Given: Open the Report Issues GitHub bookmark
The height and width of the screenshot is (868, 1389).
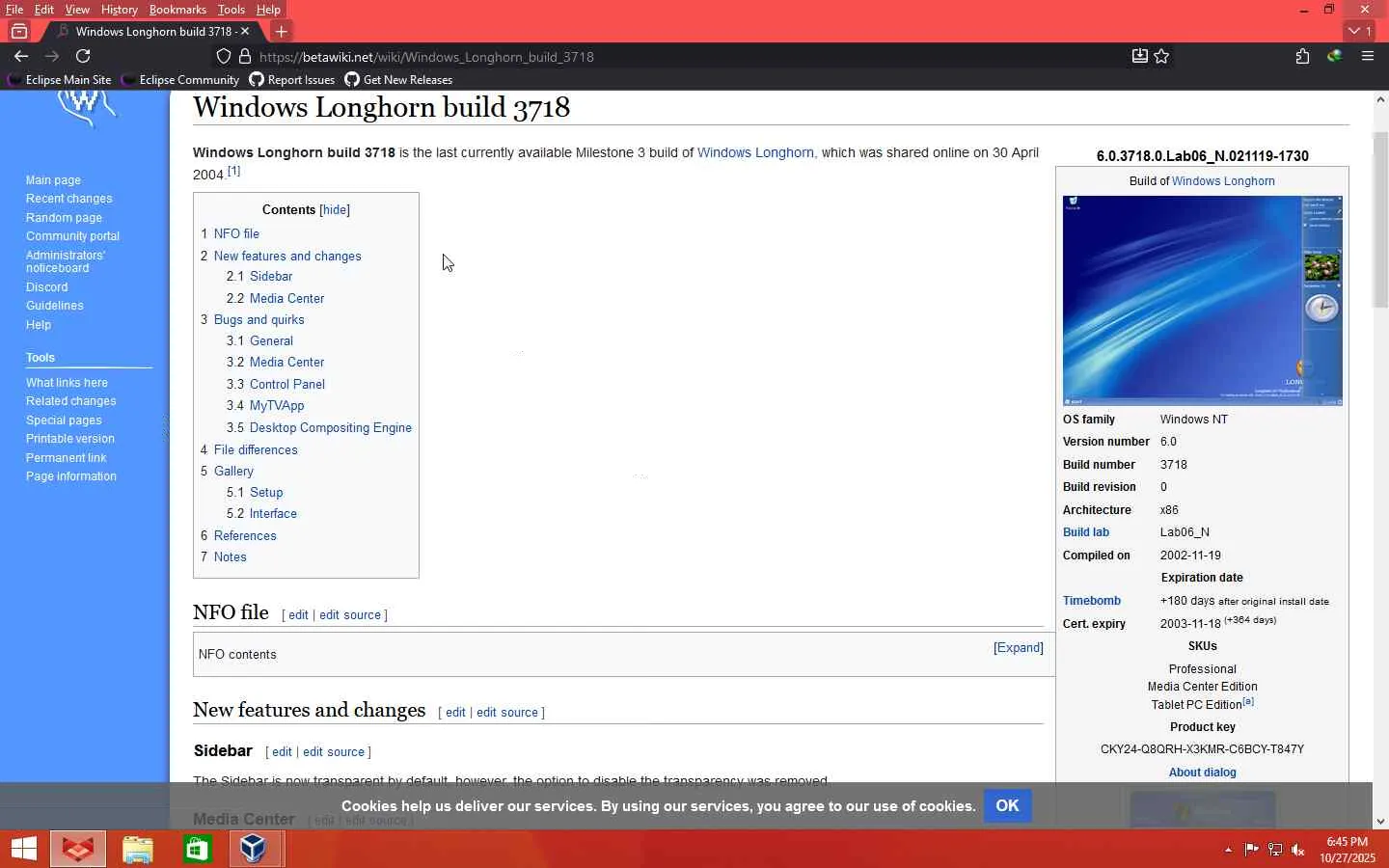Looking at the screenshot, I should [292, 80].
